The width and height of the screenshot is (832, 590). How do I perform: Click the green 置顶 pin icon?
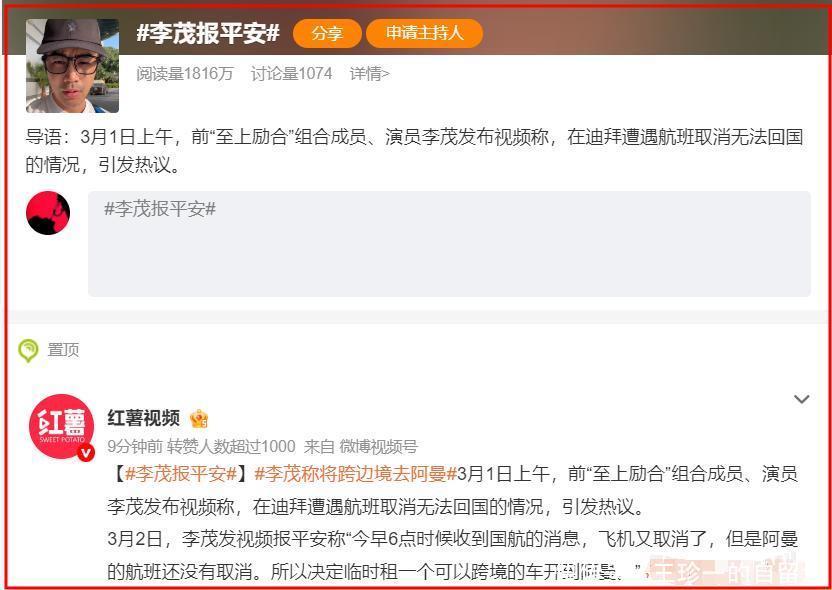[x=28, y=351]
